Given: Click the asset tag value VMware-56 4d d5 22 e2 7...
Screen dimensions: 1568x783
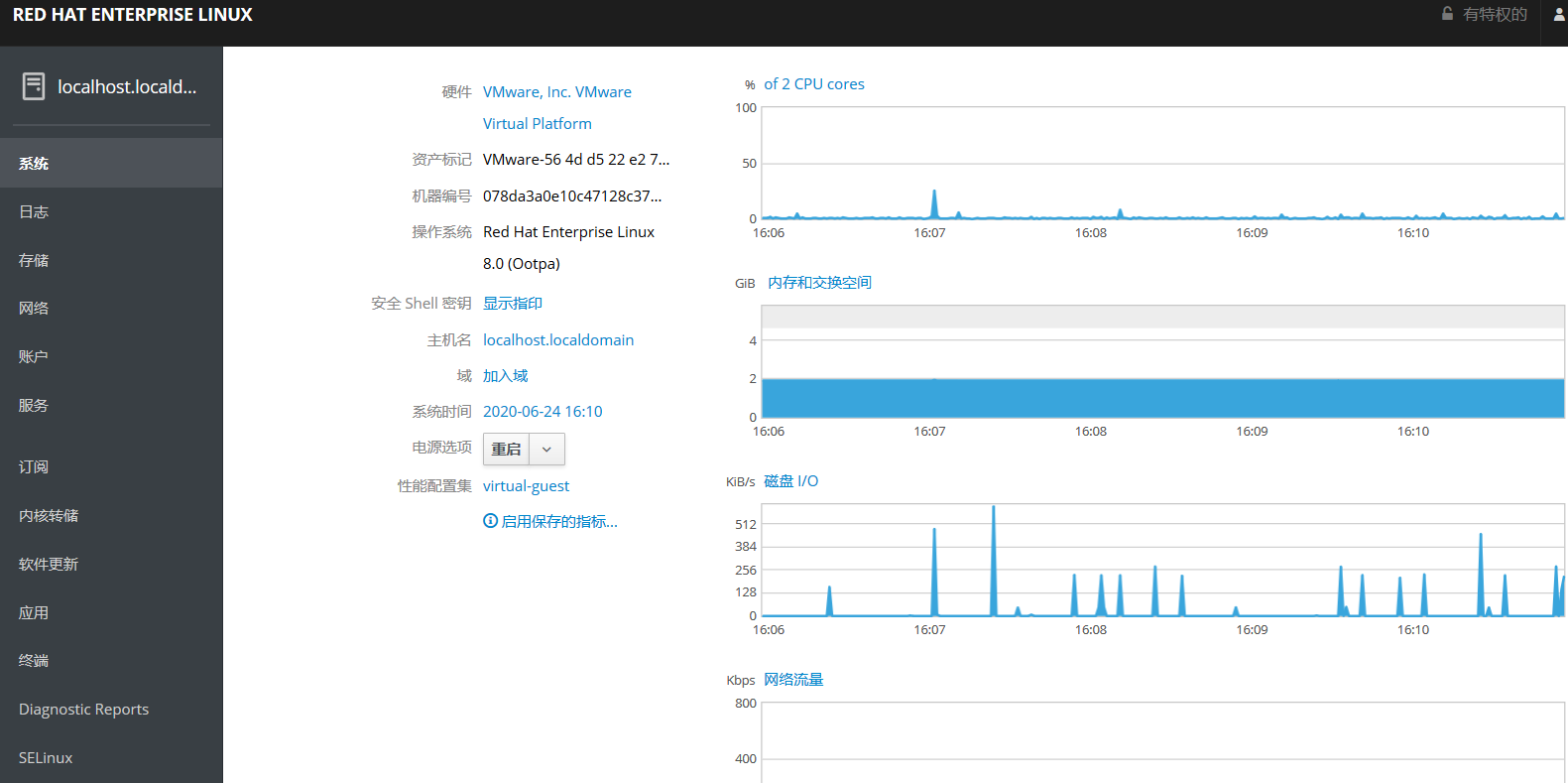Looking at the screenshot, I should pyautogui.click(x=576, y=159).
